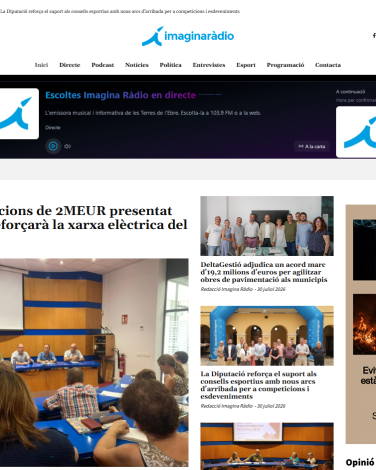Click the station logo in player
This screenshot has height=470, width=376.
(19, 114)
